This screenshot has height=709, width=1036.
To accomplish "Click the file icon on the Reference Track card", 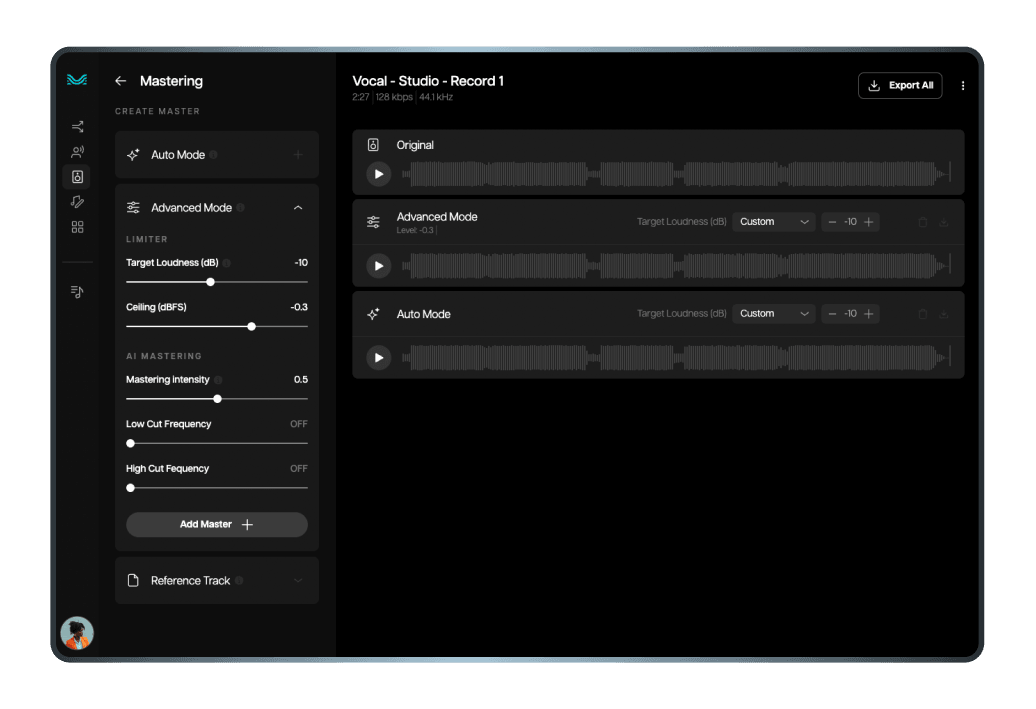I will 133,580.
